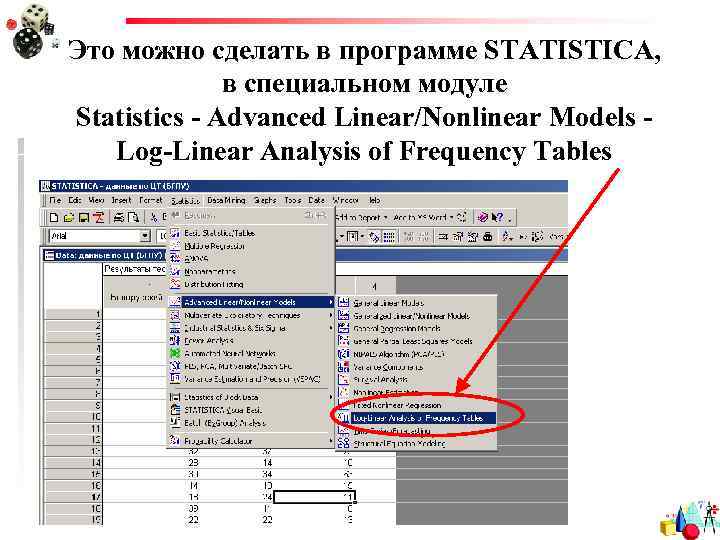Click the Probability Calculator icon
Screen dimensions: 720x540
pyautogui.click(x=175, y=441)
